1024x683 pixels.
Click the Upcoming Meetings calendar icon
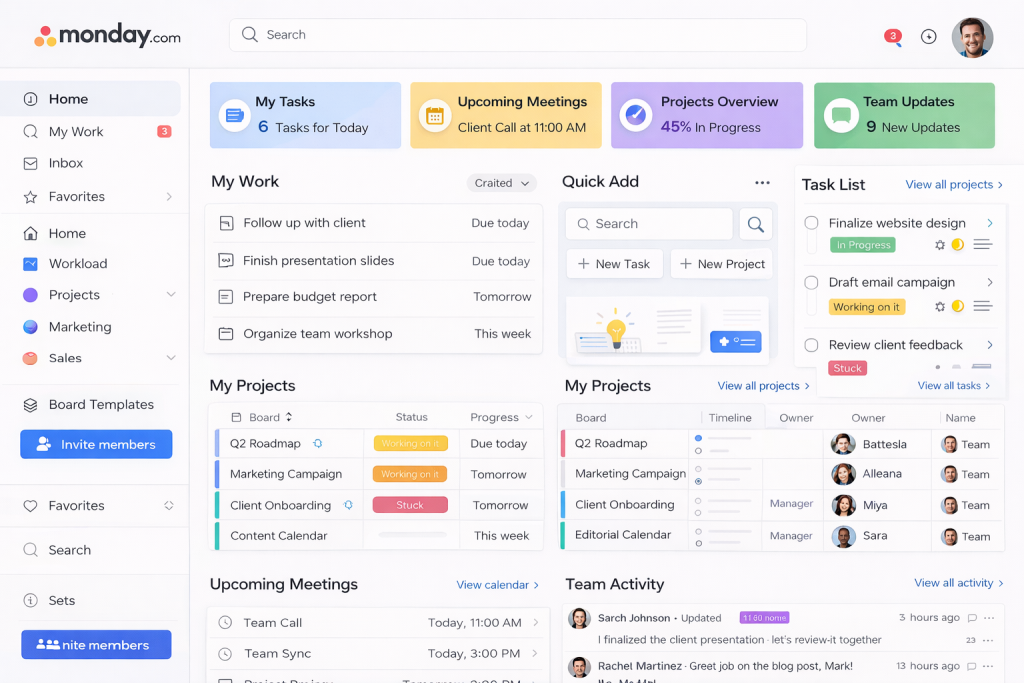point(435,115)
